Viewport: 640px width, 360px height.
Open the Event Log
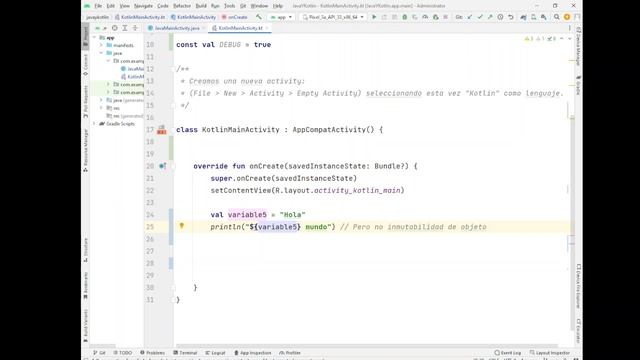[x=507, y=353]
